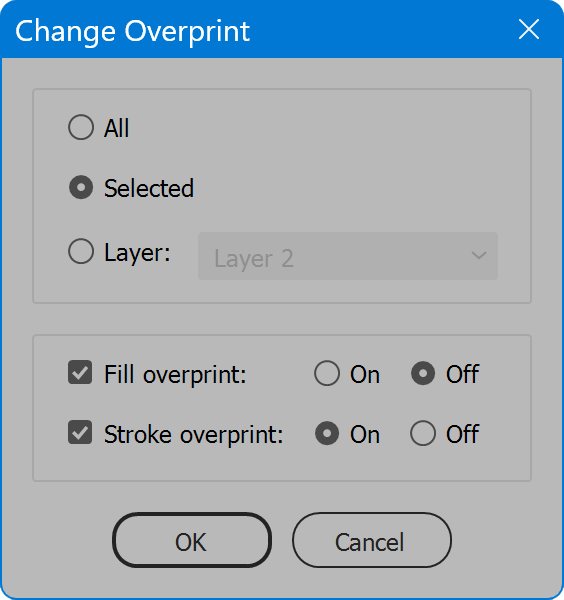Screen dimensions: 564x600
Task: Click the "Selected" label text
Action: (x=149, y=188)
